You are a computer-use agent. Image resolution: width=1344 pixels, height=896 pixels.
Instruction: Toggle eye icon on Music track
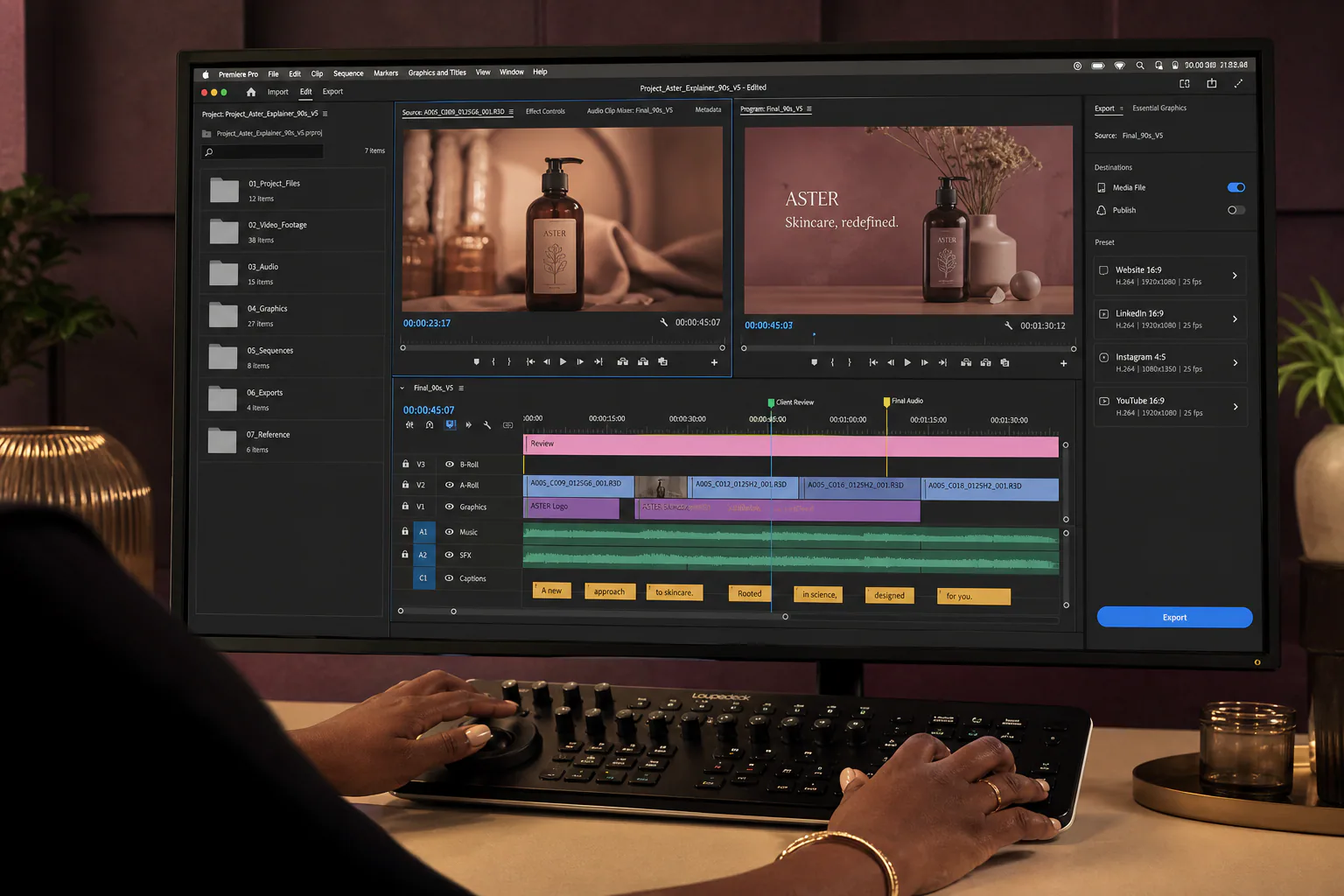click(x=450, y=532)
